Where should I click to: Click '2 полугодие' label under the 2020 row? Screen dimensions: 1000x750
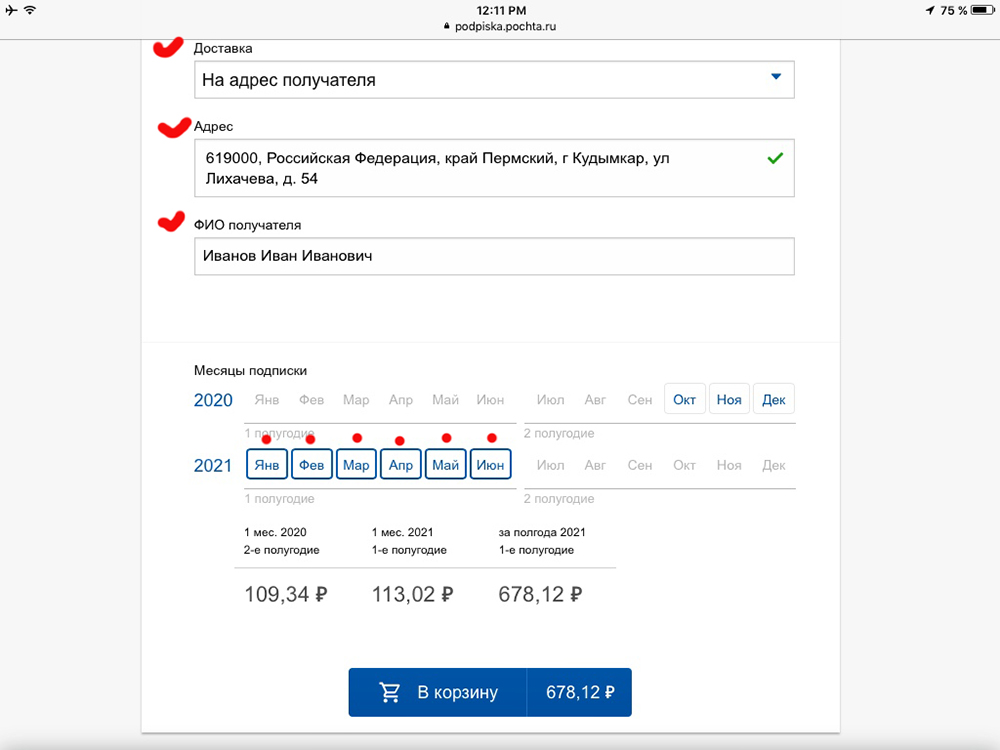559,433
